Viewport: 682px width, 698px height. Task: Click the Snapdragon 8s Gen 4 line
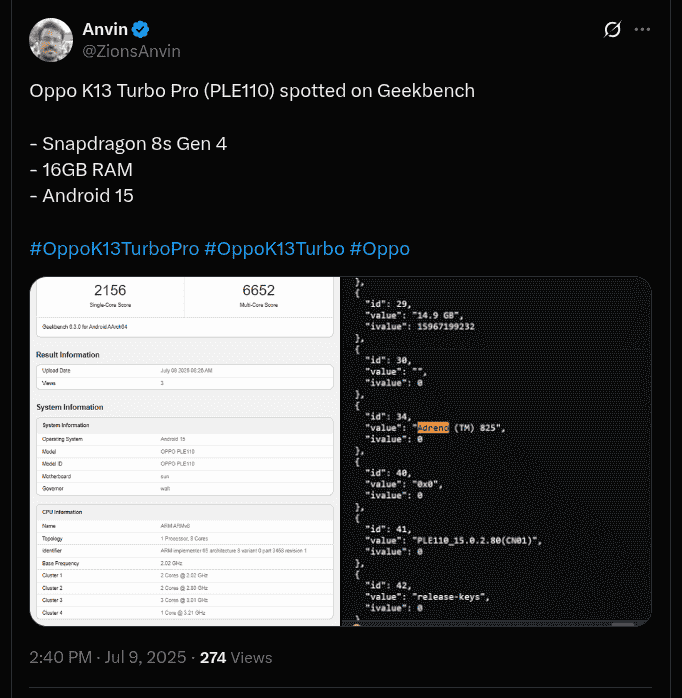tap(128, 143)
